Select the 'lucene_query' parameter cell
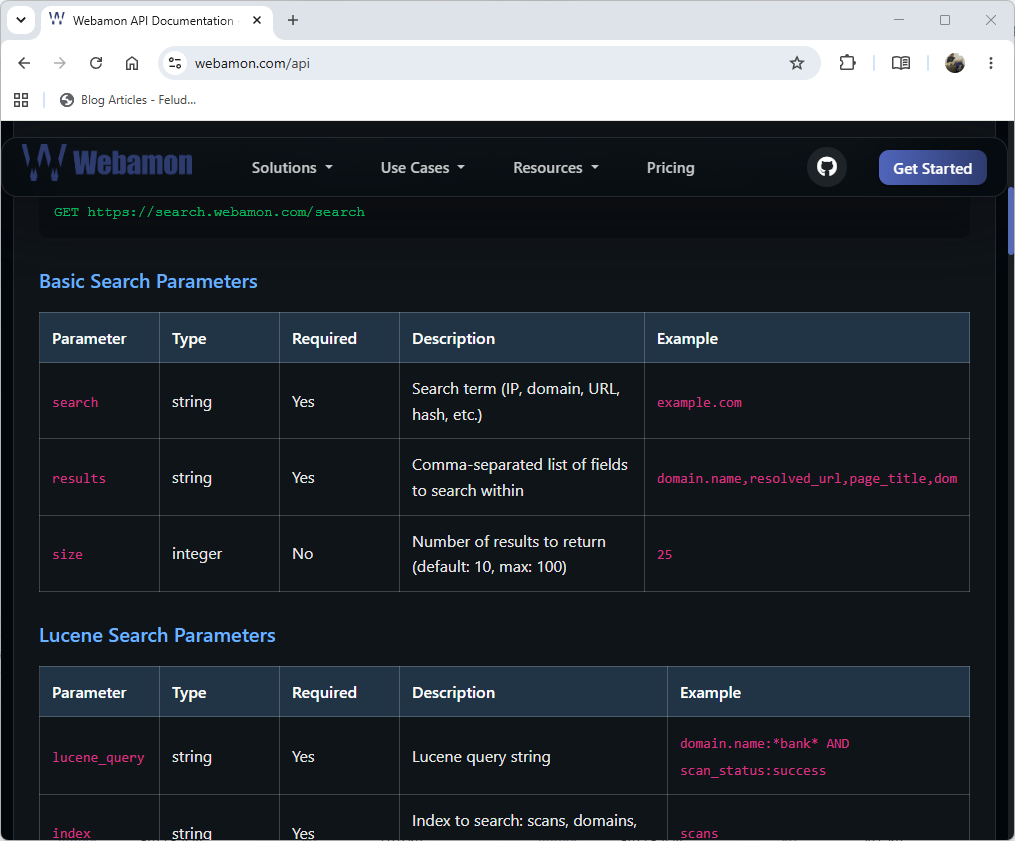Viewport: 1015px width, 841px height. (98, 757)
